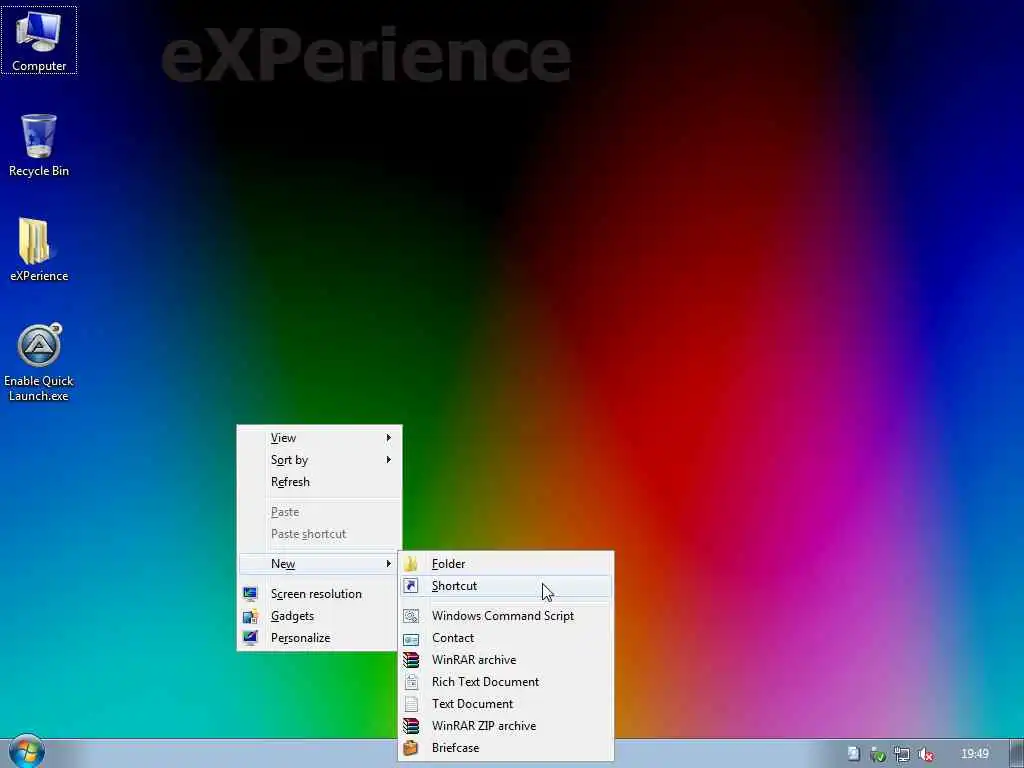Click the Show desktop strip beside clock

(x=1016, y=754)
